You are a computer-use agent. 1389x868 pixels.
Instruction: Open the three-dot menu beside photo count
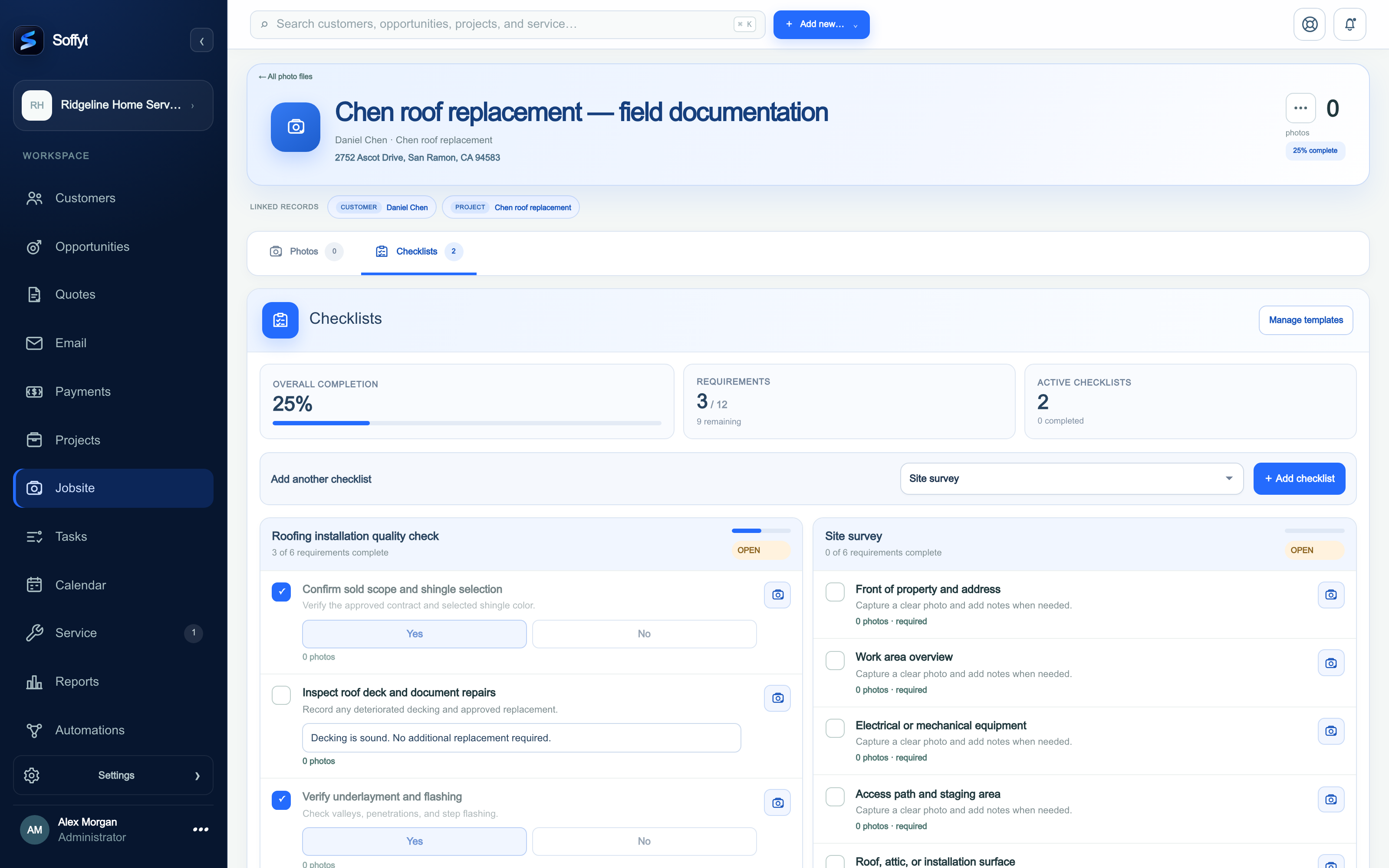coord(1300,108)
